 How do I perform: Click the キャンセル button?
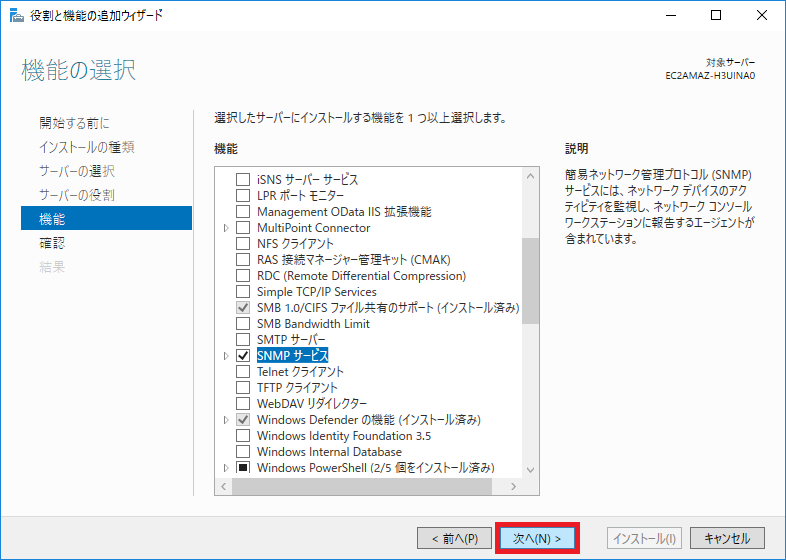coord(727,538)
